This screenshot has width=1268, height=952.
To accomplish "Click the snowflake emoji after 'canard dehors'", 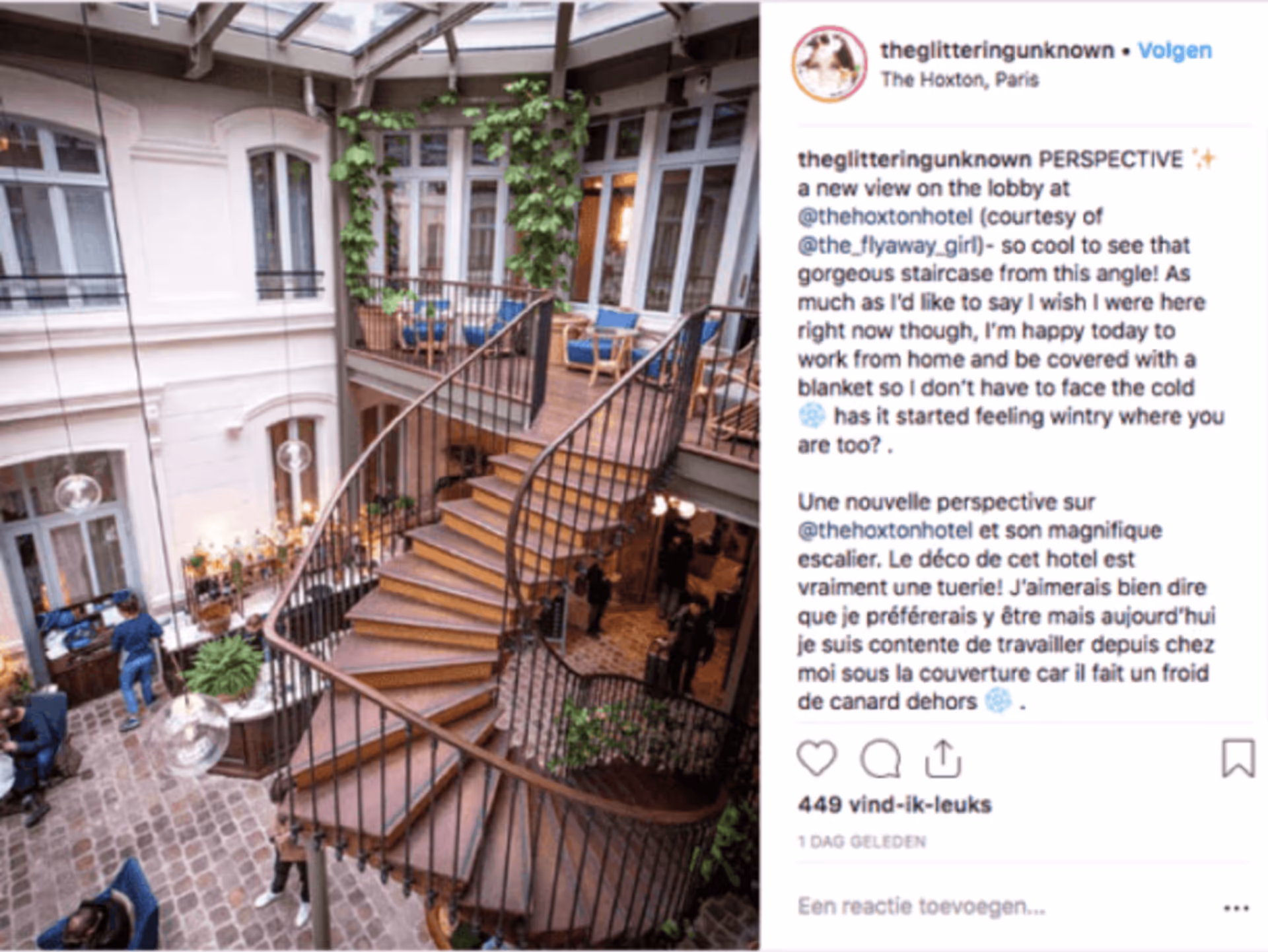I will [998, 701].
